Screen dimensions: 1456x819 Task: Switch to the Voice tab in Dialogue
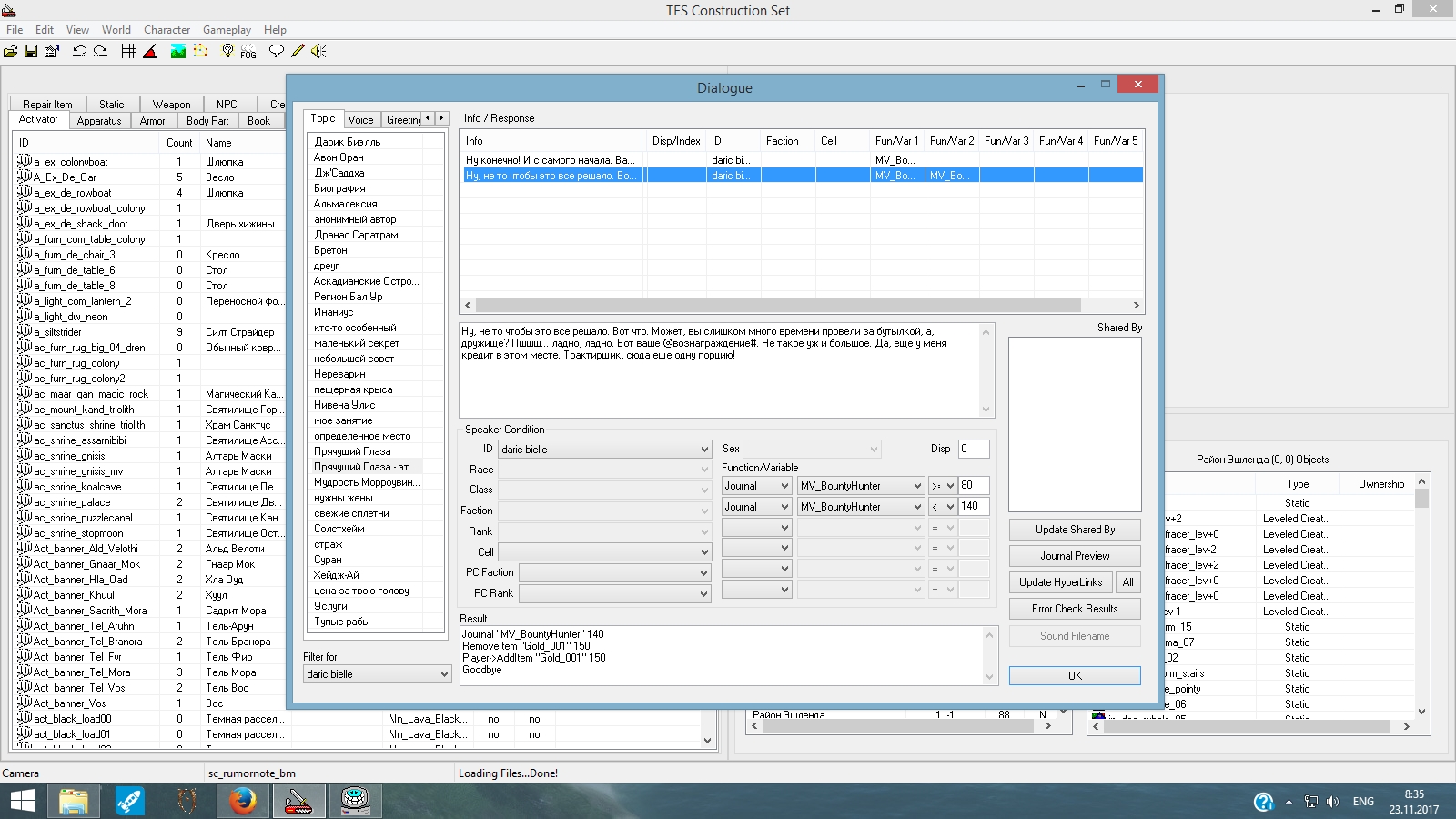click(x=360, y=119)
